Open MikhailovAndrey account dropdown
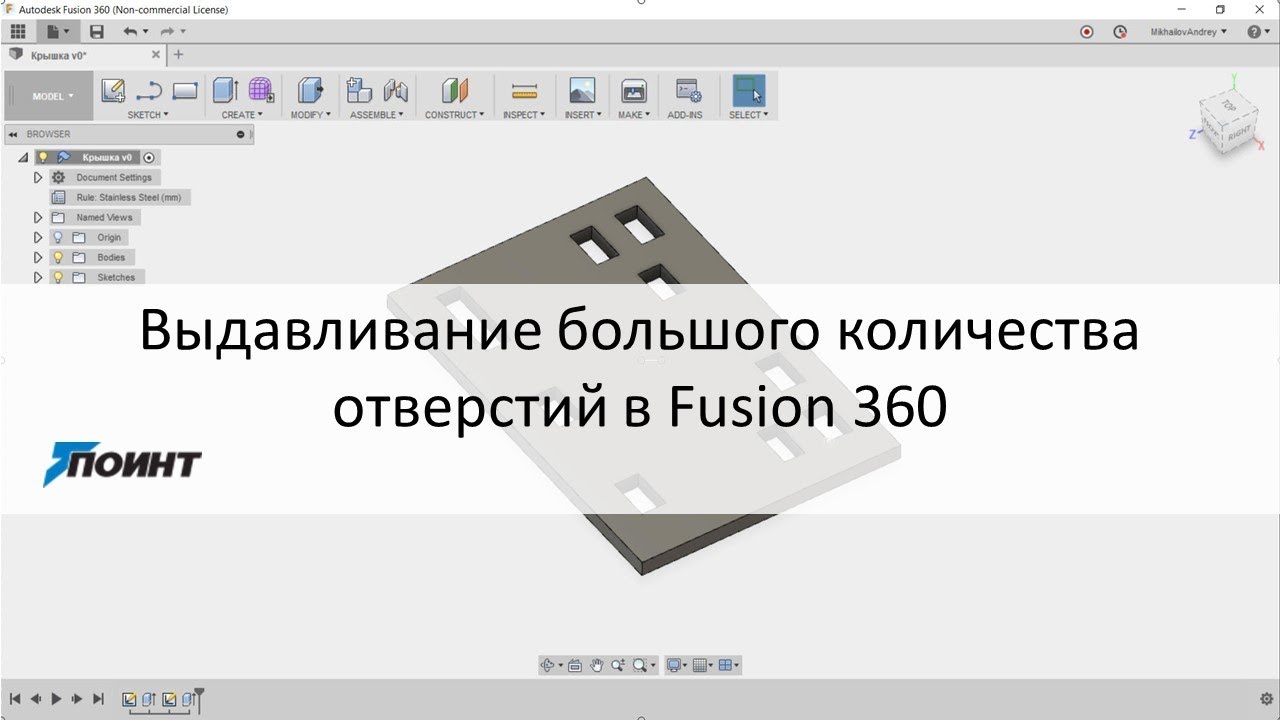Viewport: 1280px width, 720px height. point(1189,32)
